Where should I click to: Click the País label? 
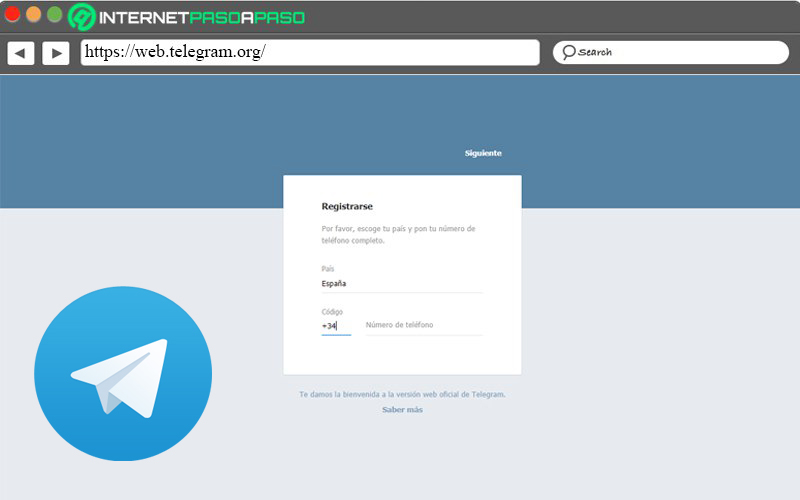coord(328,268)
